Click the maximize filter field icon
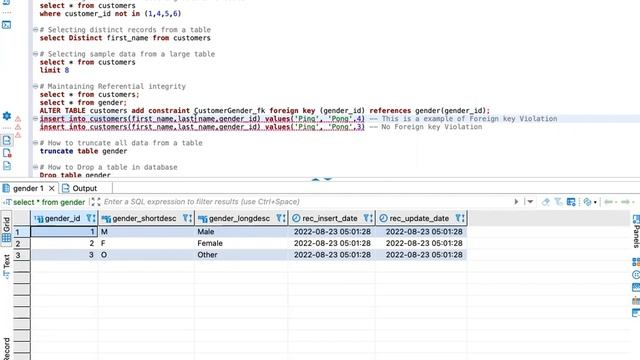640x360 pixels. click(95, 202)
